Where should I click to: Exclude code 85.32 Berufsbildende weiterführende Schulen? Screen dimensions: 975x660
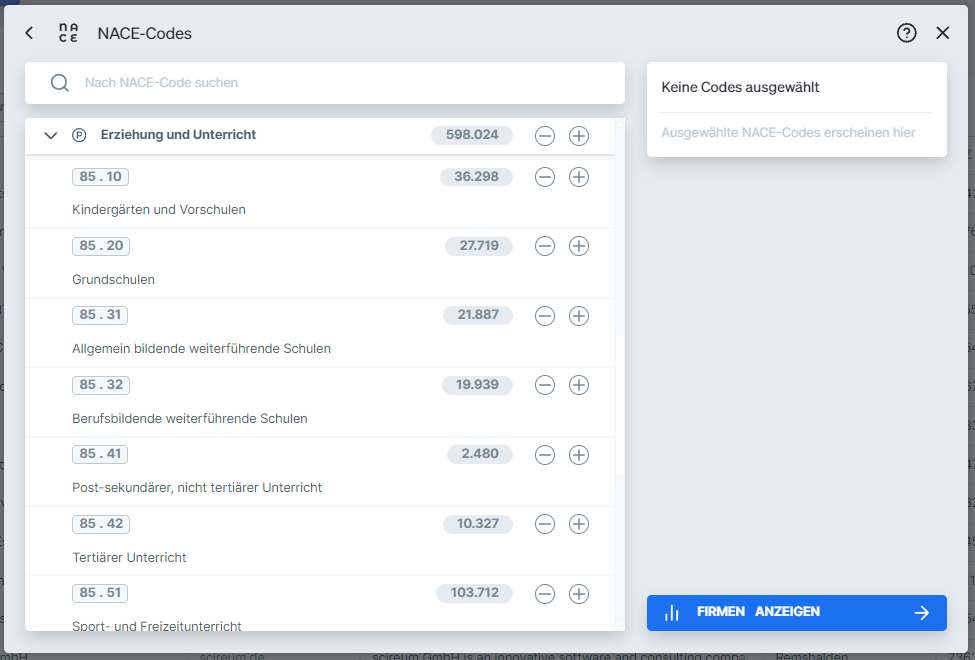click(x=544, y=385)
